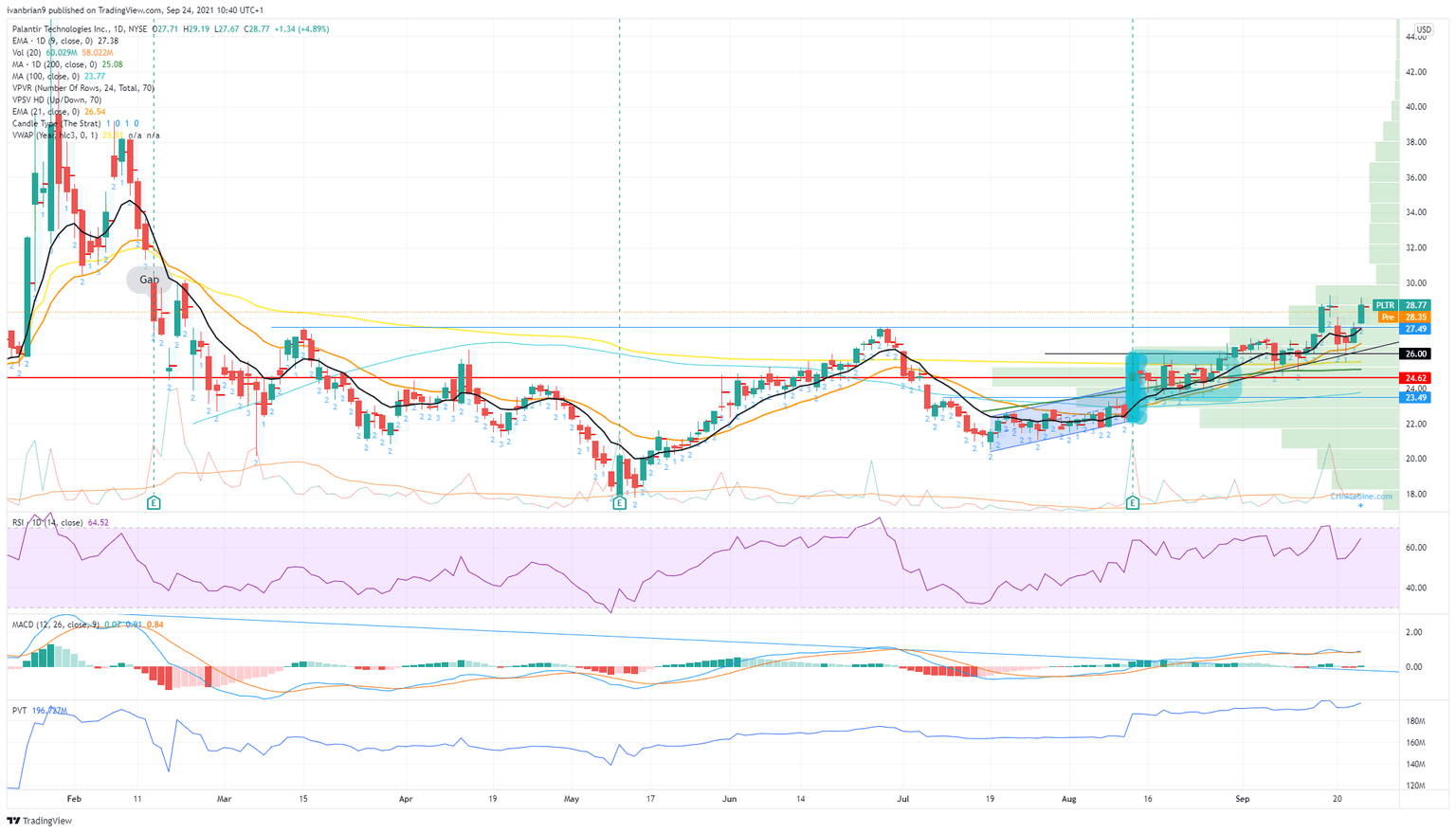Click the 180M level on PVT axis

[x=1416, y=722]
